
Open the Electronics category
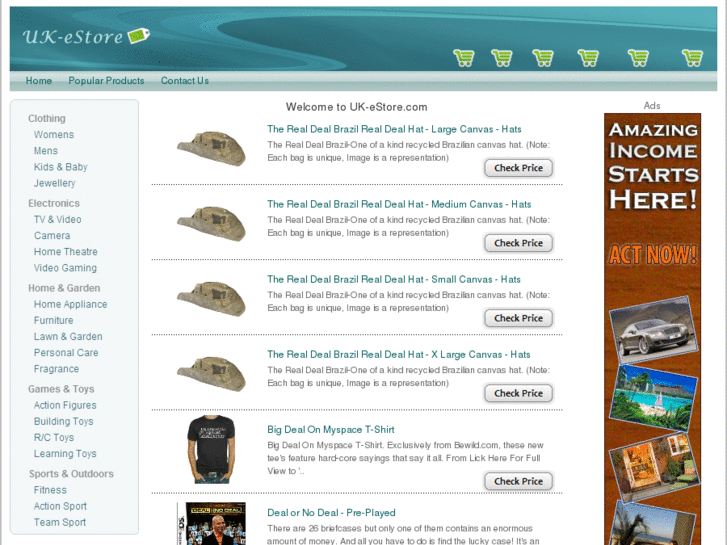tap(54, 203)
